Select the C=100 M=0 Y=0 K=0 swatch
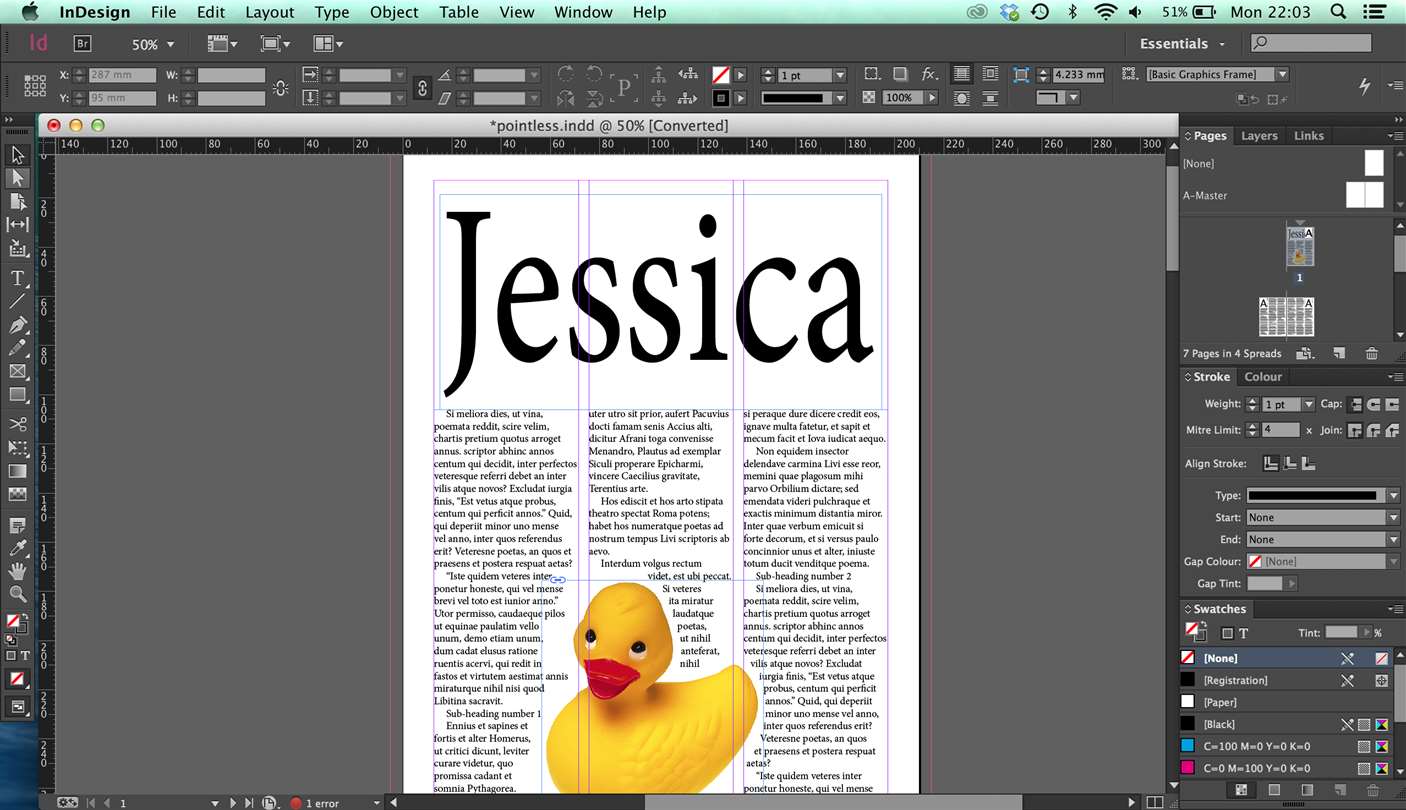1406x810 pixels. pyautogui.click(x=1256, y=746)
